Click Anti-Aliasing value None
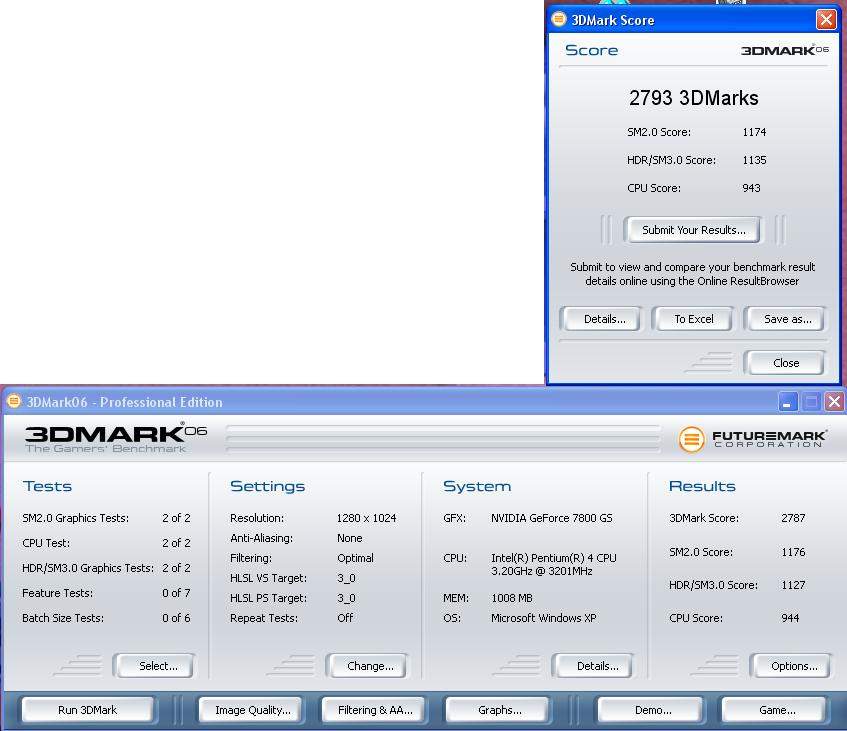847x731 pixels. coord(349,538)
